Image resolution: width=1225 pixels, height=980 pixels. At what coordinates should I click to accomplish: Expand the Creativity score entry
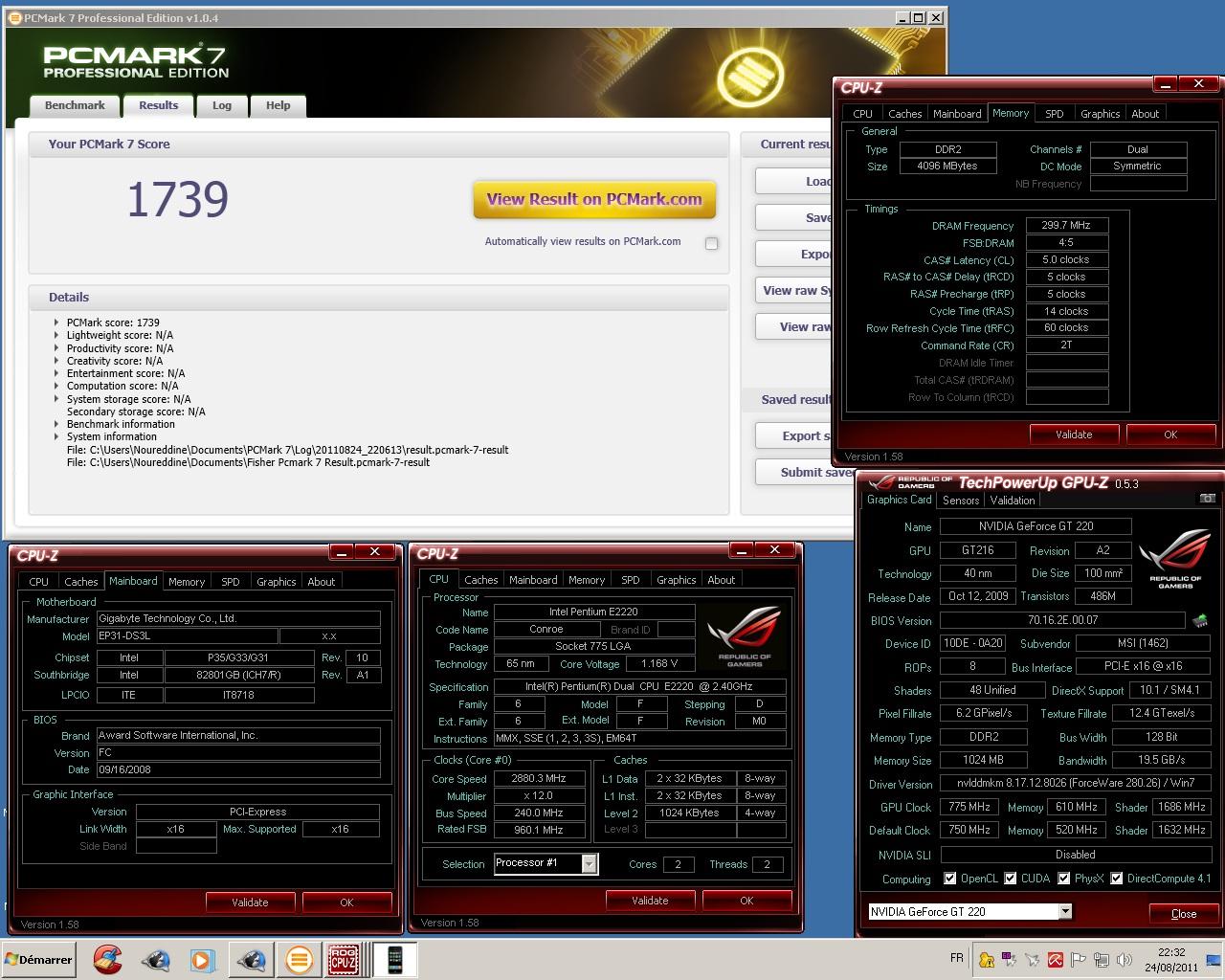[56, 361]
